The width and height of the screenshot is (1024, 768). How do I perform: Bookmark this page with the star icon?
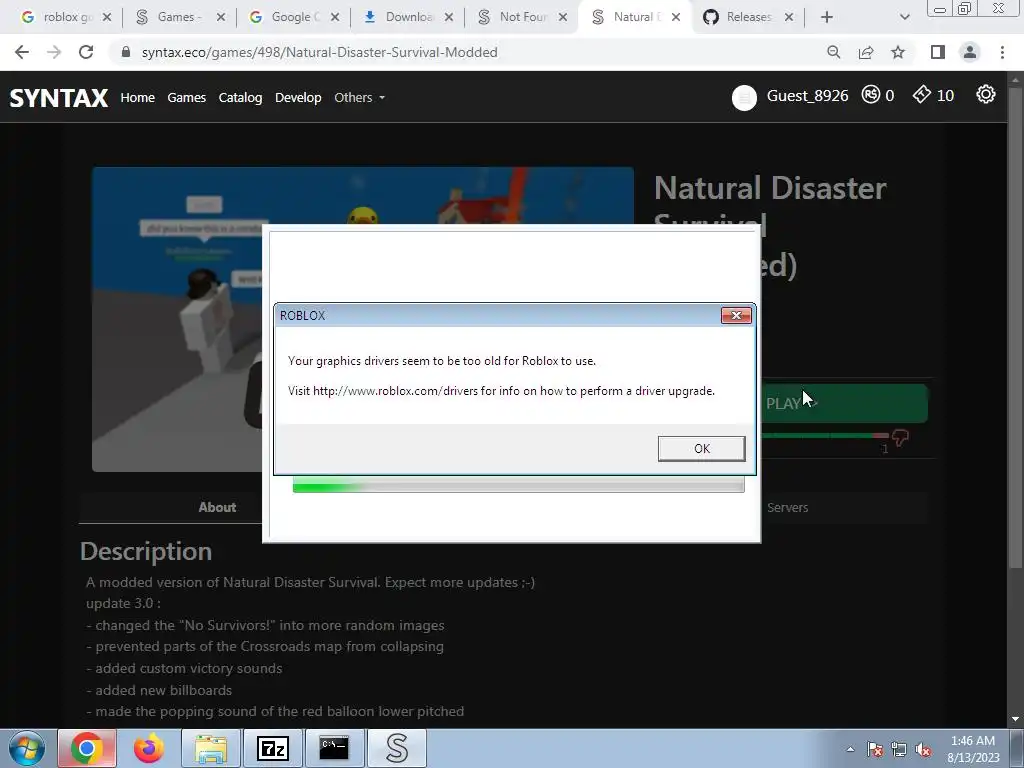click(x=898, y=52)
